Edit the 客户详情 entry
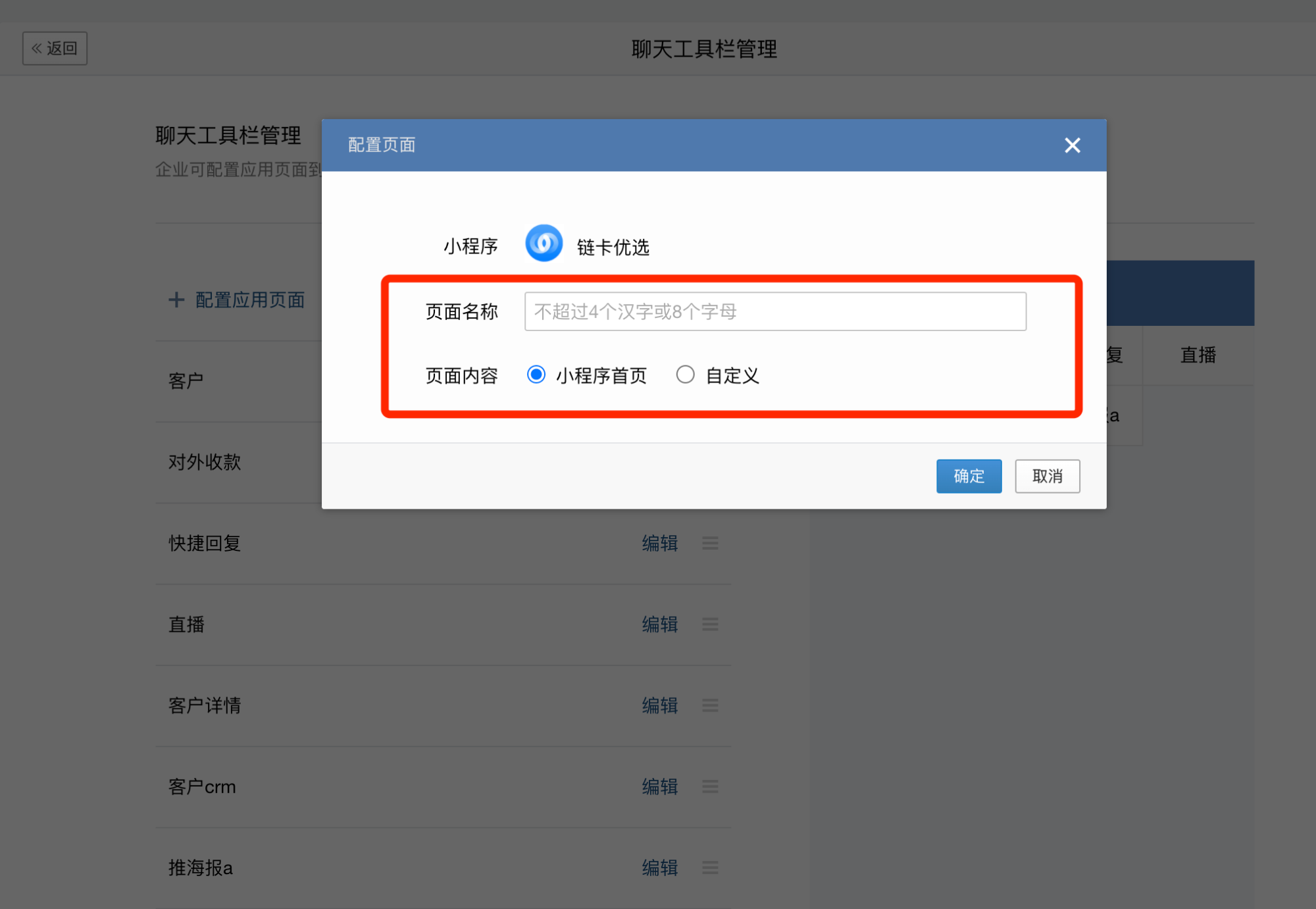The height and width of the screenshot is (909, 1316). 659,706
